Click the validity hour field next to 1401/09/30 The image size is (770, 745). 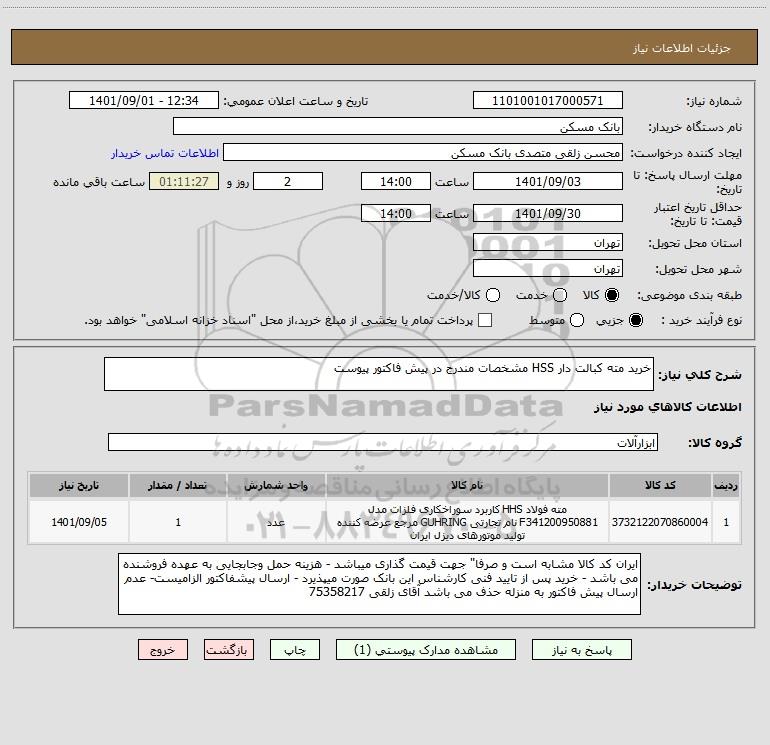396,213
